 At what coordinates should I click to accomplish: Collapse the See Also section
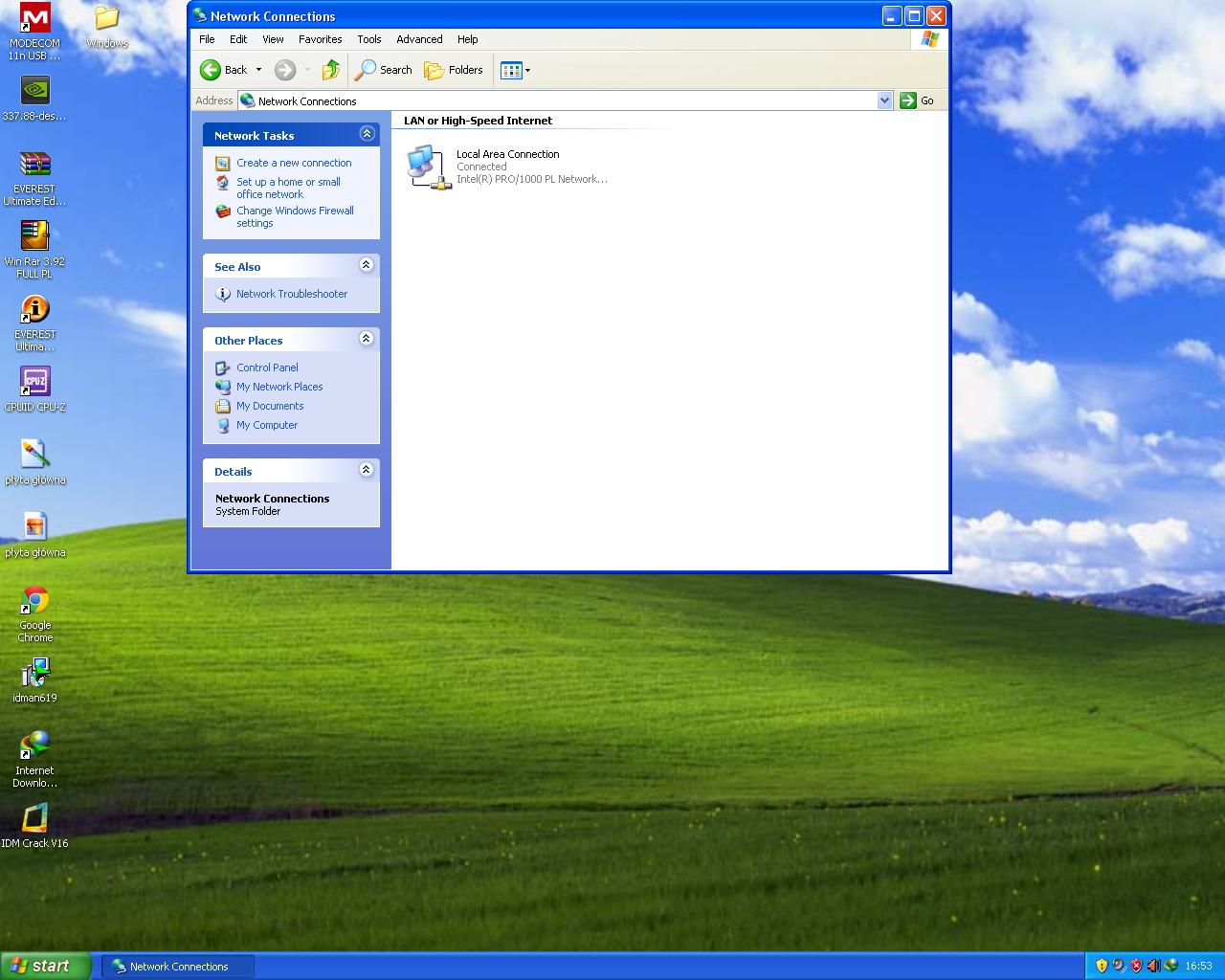coord(366,265)
